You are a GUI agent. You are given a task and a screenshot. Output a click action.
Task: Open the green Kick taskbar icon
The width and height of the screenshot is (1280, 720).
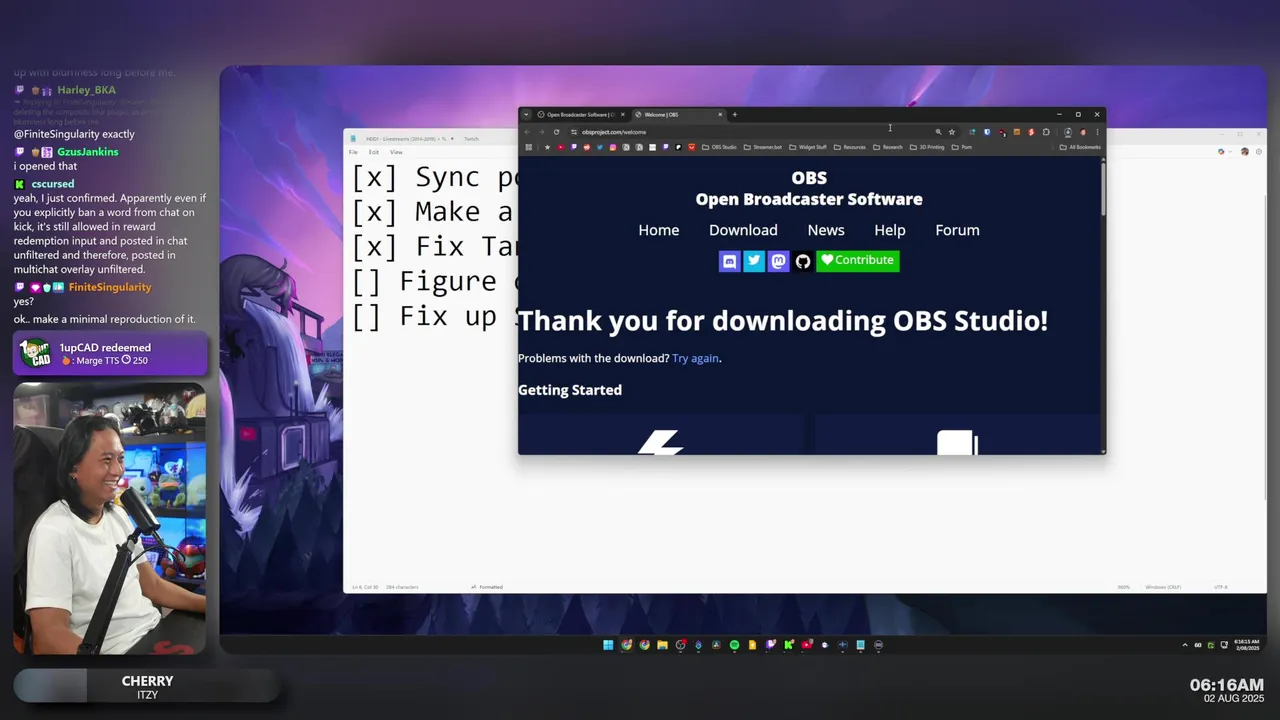pos(788,645)
